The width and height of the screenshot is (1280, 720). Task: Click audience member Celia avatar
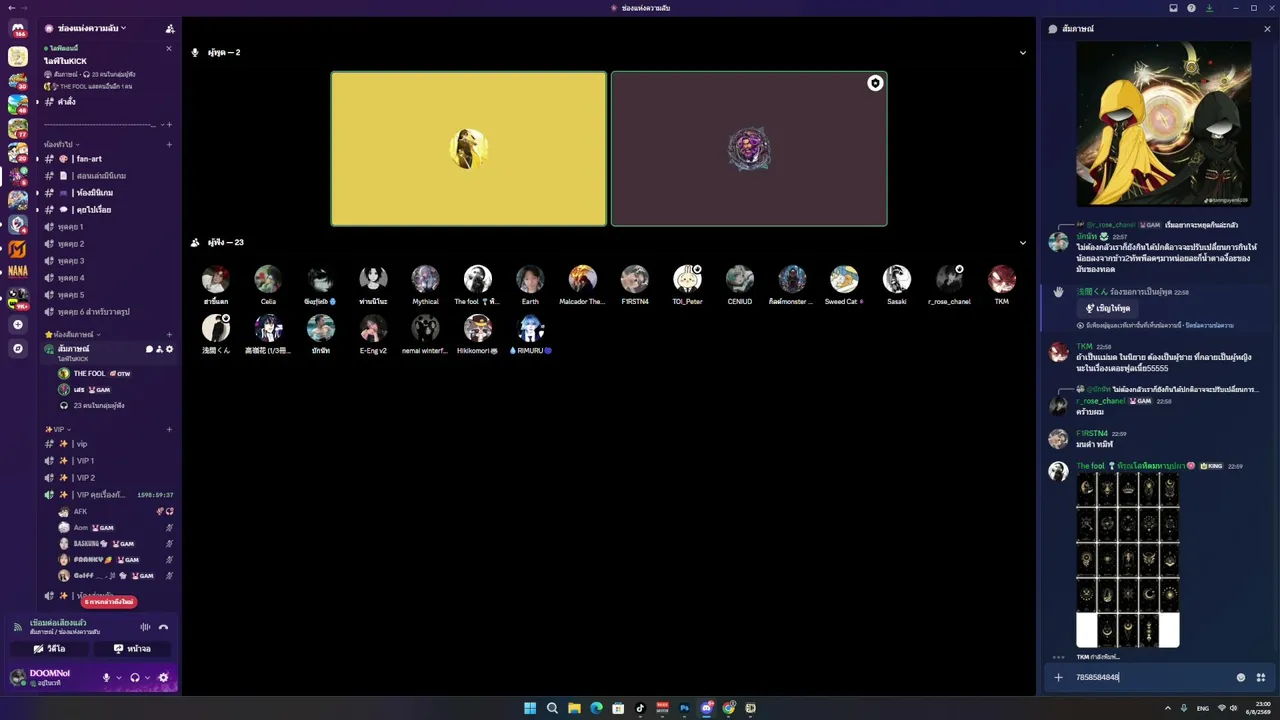coord(268,279)
